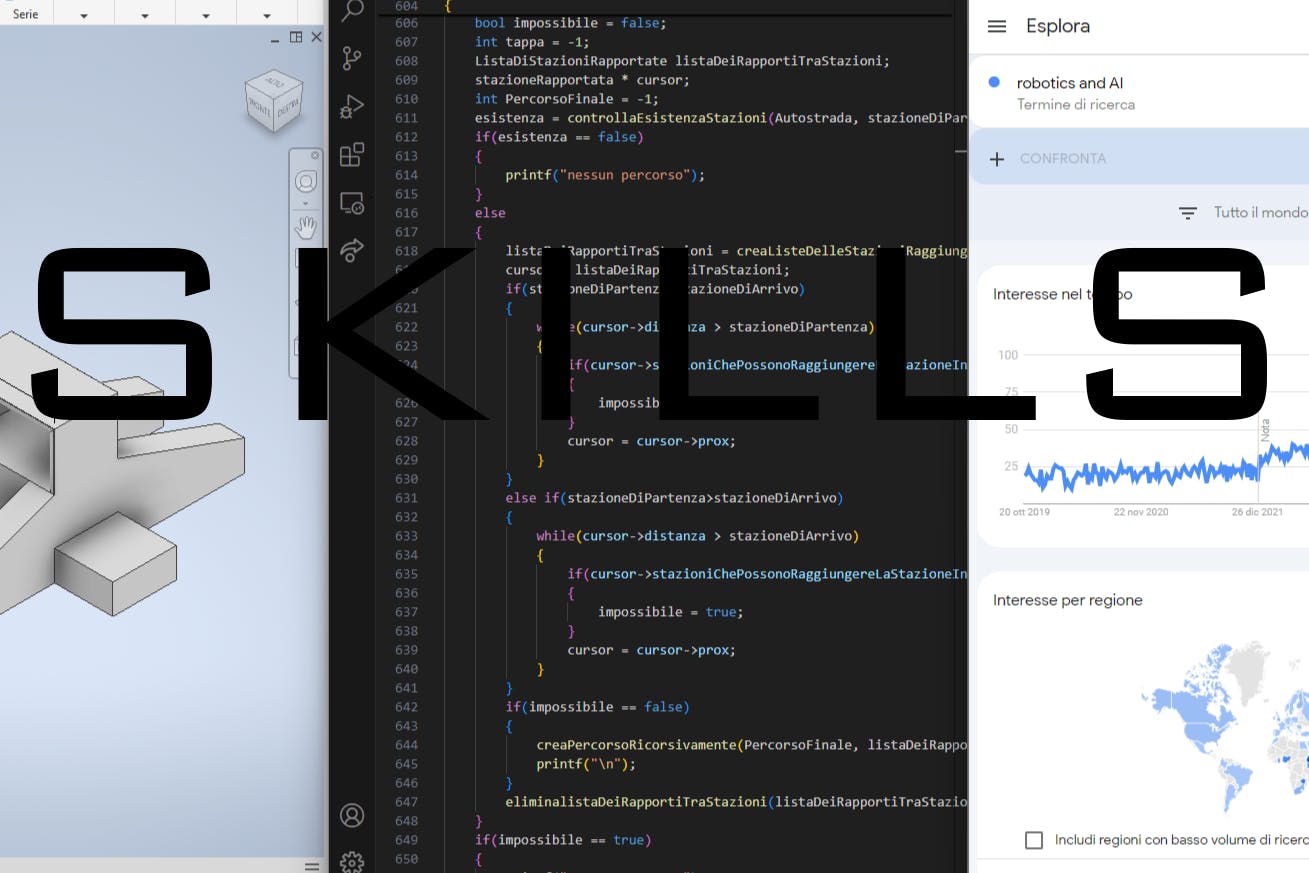Open the Source Control view

352,59
